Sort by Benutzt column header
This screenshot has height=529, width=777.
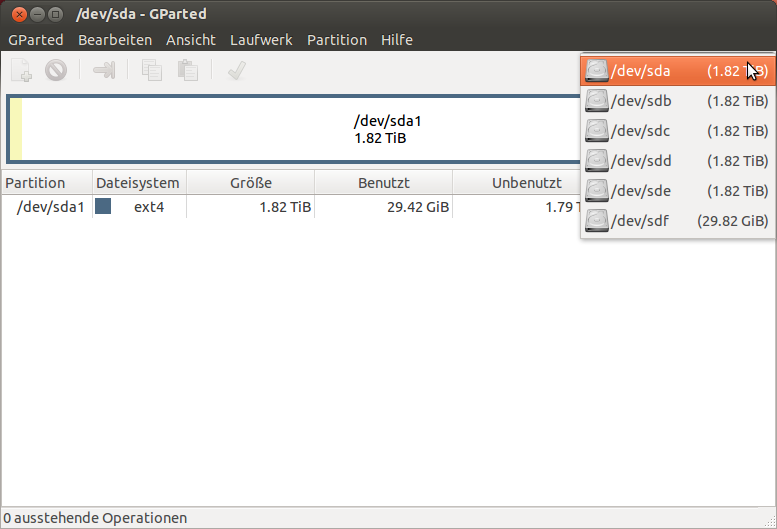384,183
